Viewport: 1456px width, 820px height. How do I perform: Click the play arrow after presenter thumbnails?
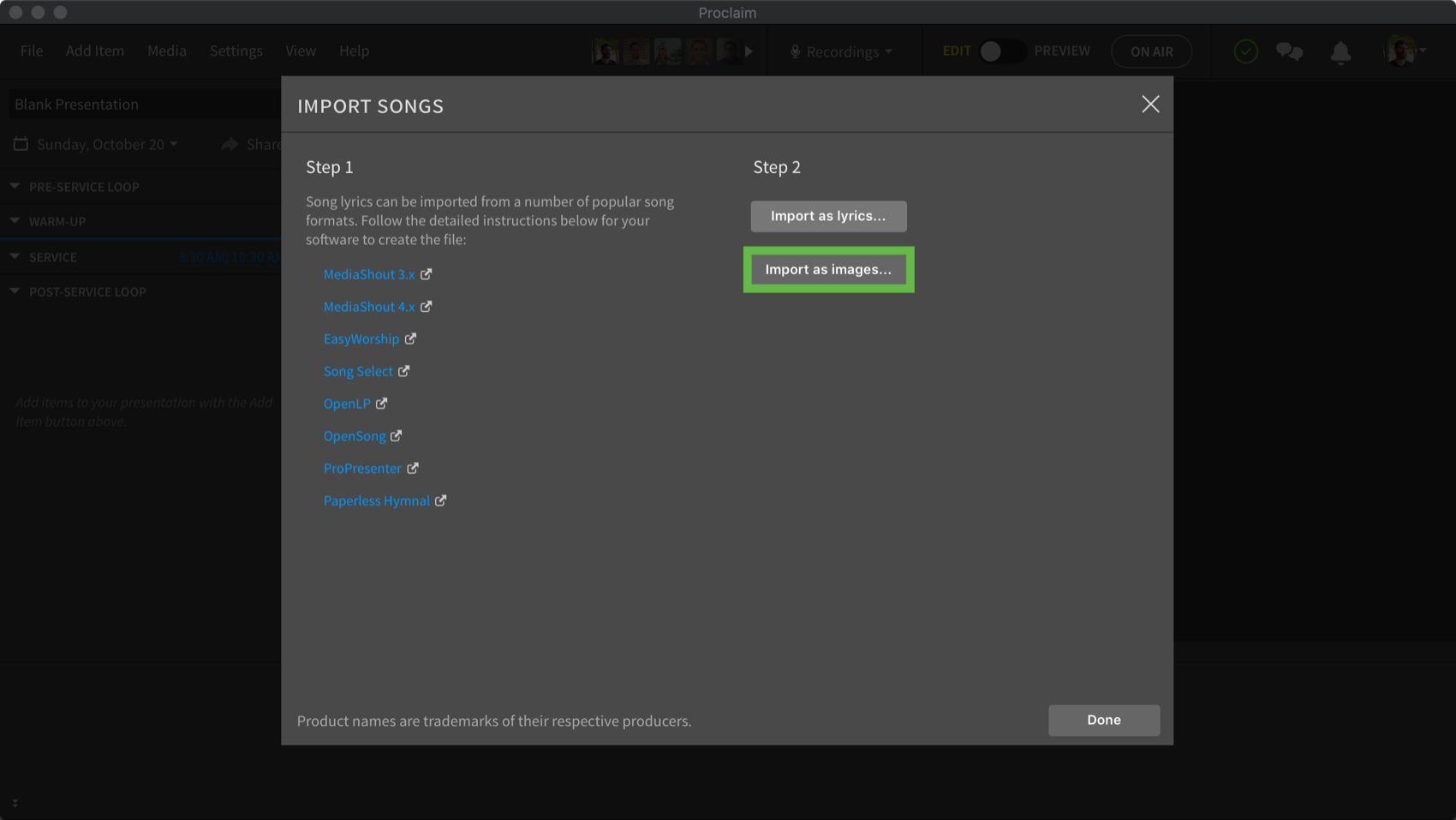749,51
